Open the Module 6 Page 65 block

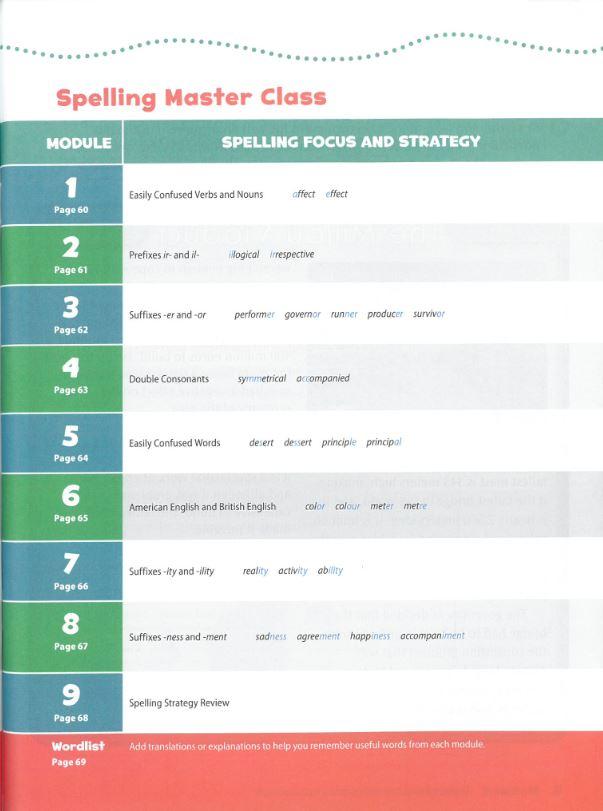[x=62, y=506]
